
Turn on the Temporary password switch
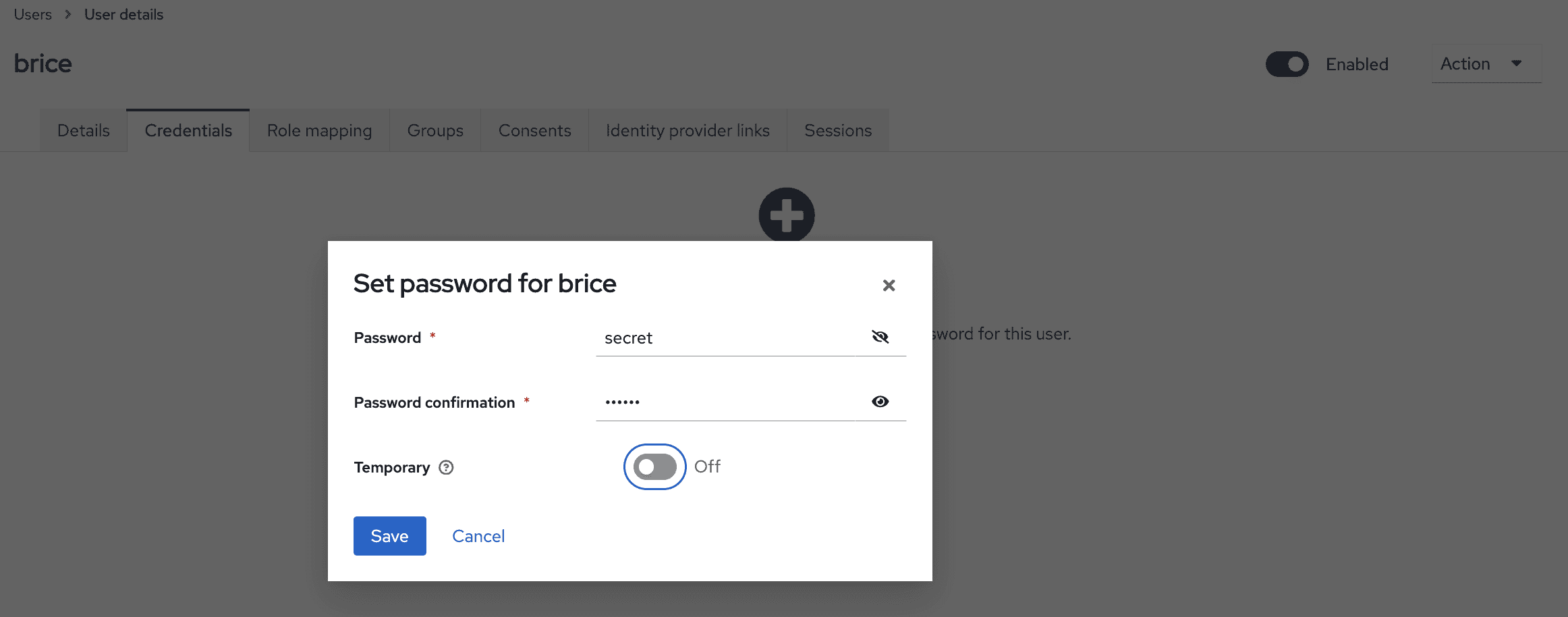[x=654, y=466]
